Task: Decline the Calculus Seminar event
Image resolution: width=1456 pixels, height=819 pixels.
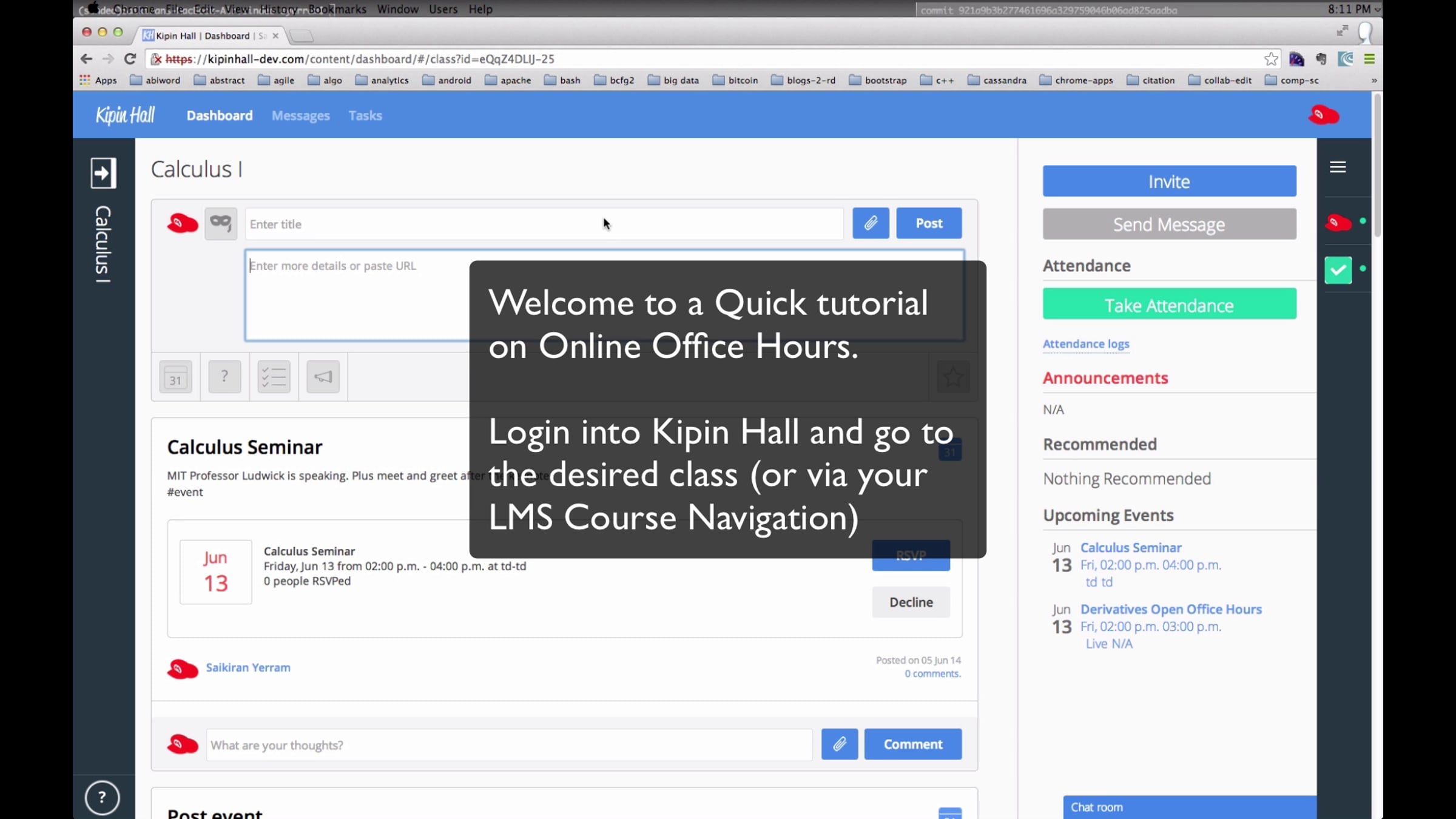Action: (x=911, y=602)
